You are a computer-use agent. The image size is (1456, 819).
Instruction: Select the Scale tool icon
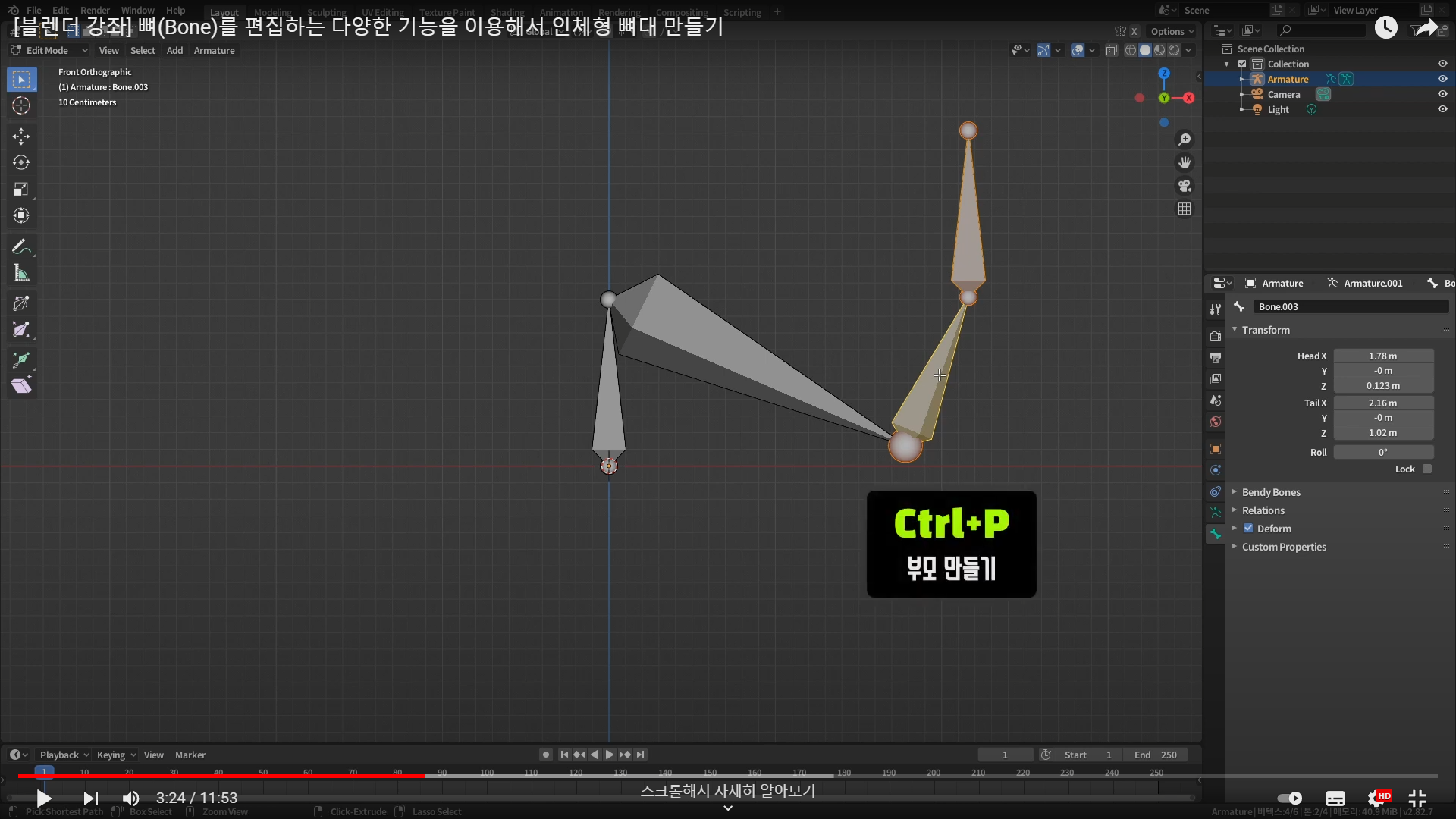[x=21, y=190]
